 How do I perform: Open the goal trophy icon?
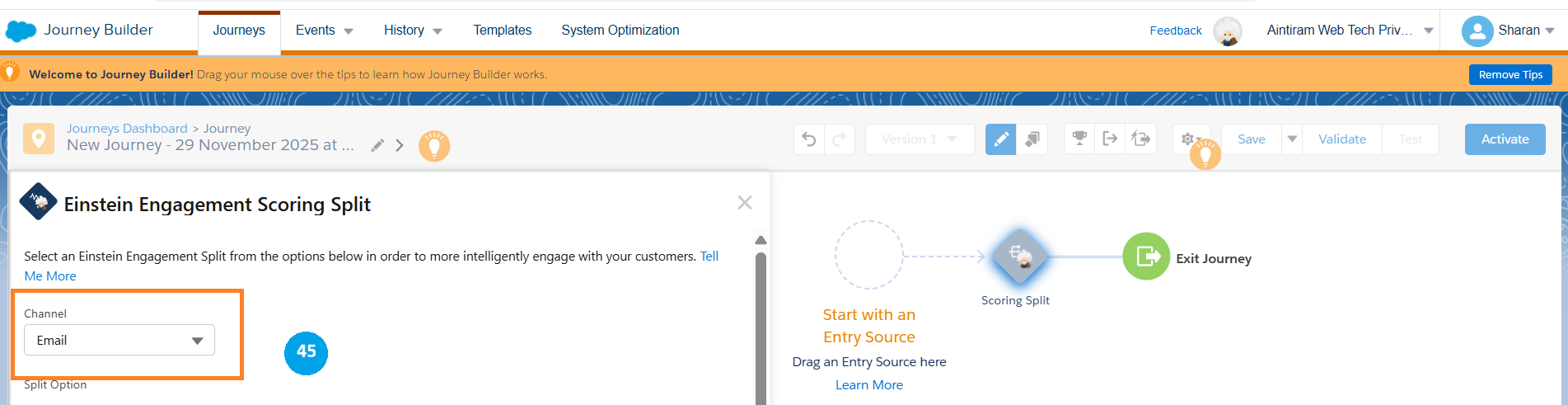pyautogui.click(x=1079, y=139)
